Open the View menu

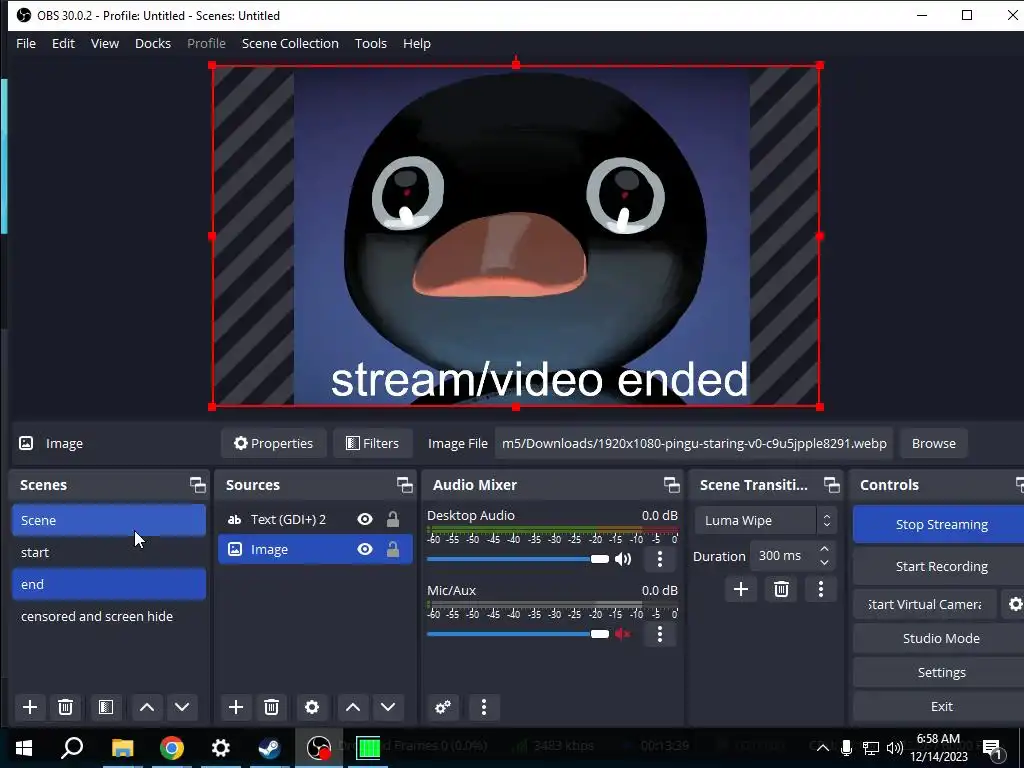tap(104, 43)
